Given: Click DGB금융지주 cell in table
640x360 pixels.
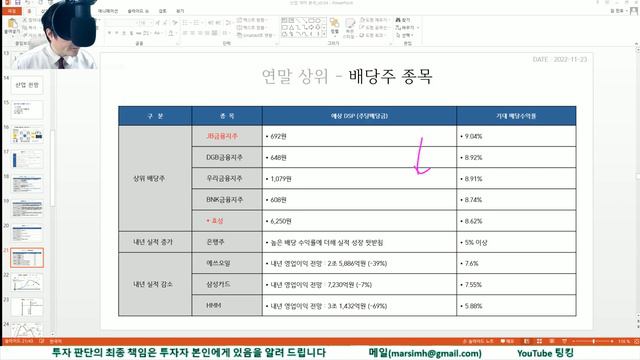Looking at the screenshot, I should (227, 158).
